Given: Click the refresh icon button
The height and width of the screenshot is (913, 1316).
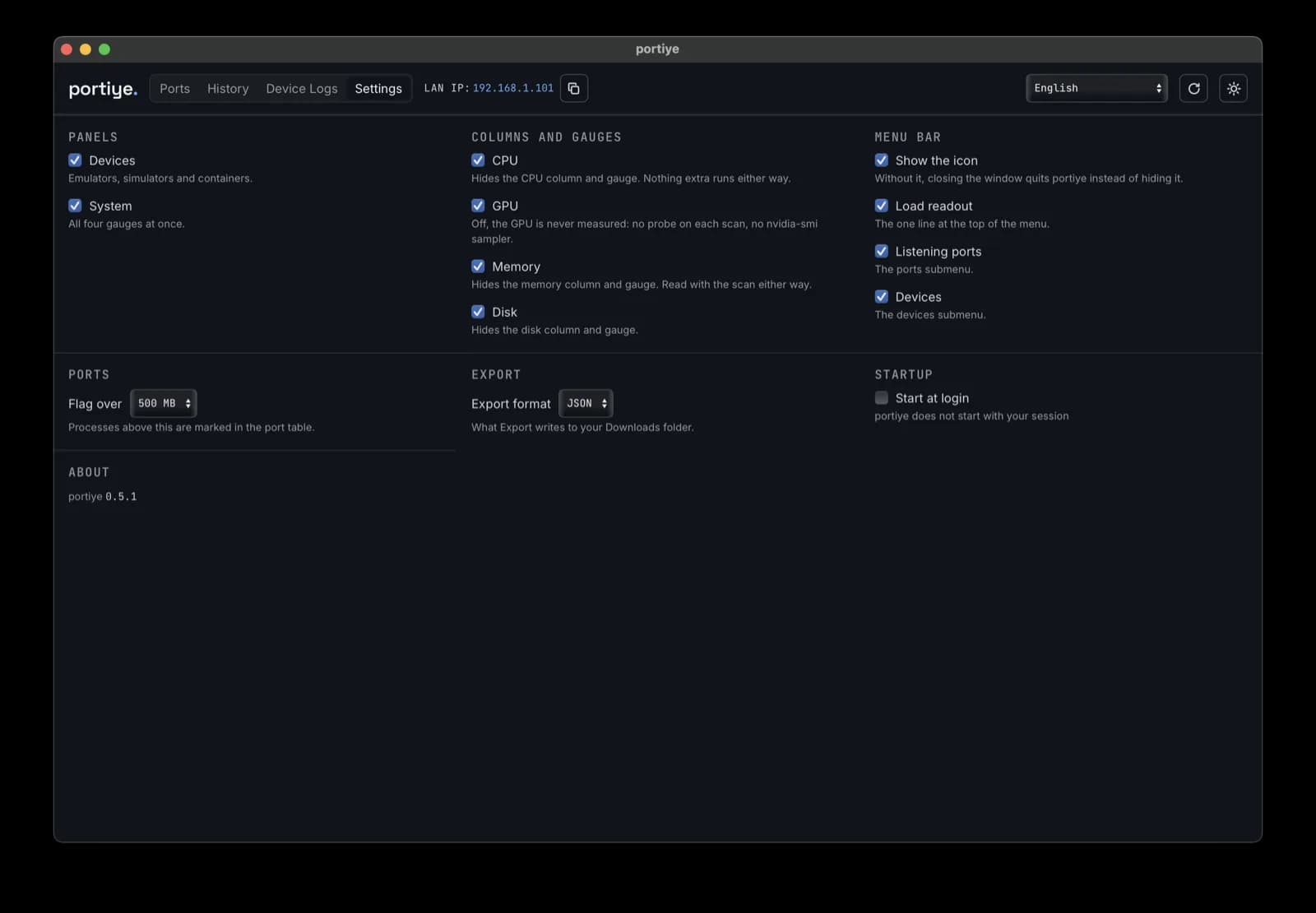Looking at the screenshot, I should (1193, 88).
